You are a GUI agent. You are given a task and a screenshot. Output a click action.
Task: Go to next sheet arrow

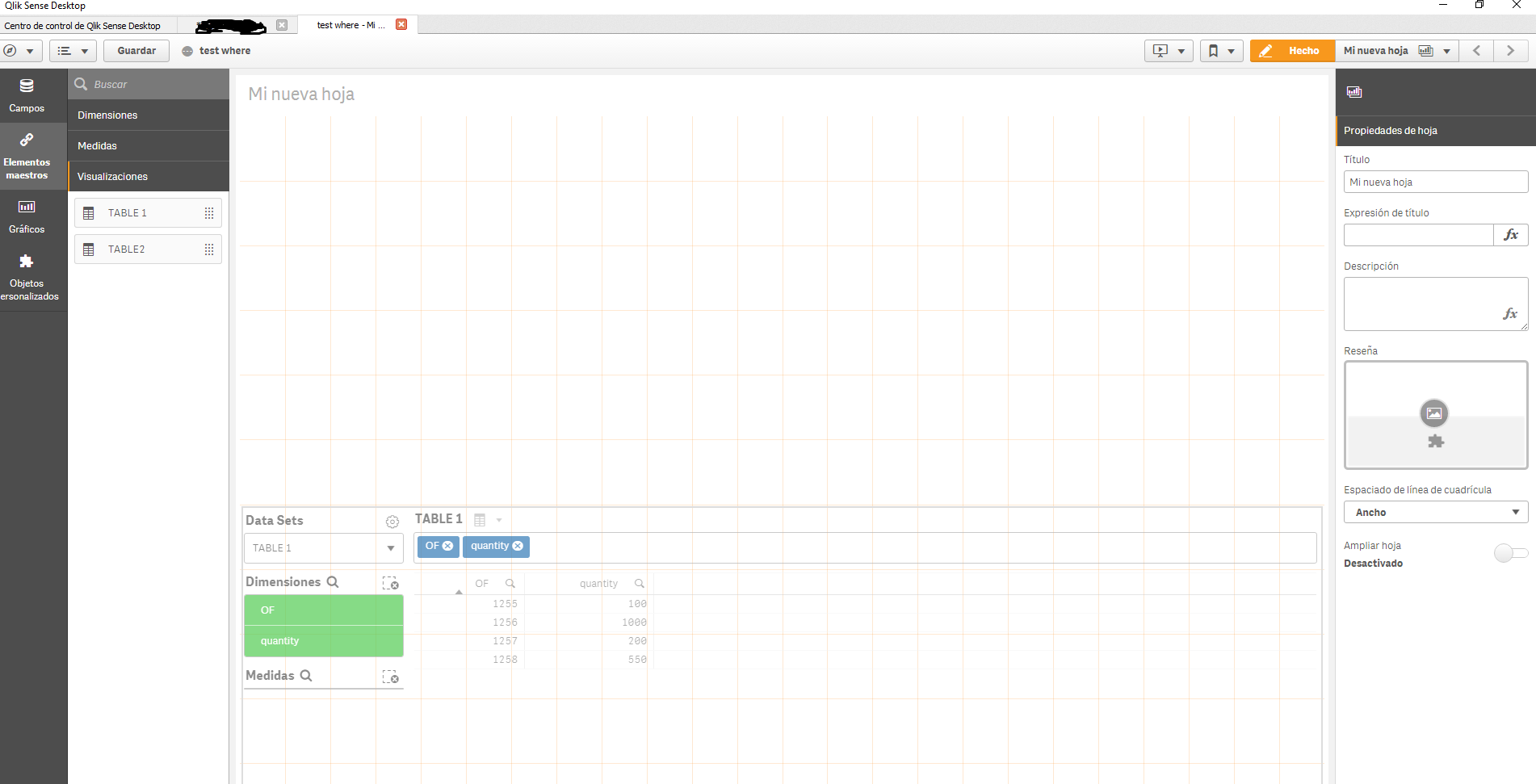(x=1510, y=51)
